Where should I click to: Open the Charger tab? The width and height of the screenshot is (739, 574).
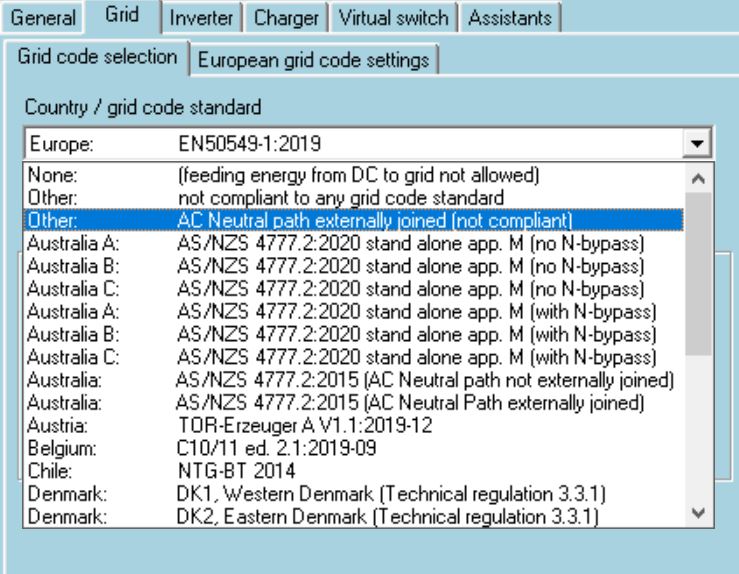pos(286,18)
